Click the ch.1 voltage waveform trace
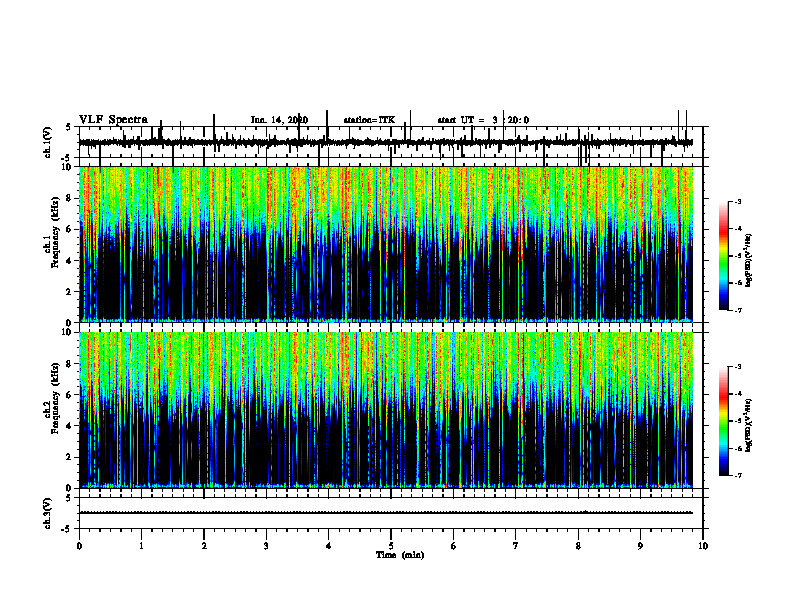The height and width of the screenshot is (612, 792). (386, 142)
